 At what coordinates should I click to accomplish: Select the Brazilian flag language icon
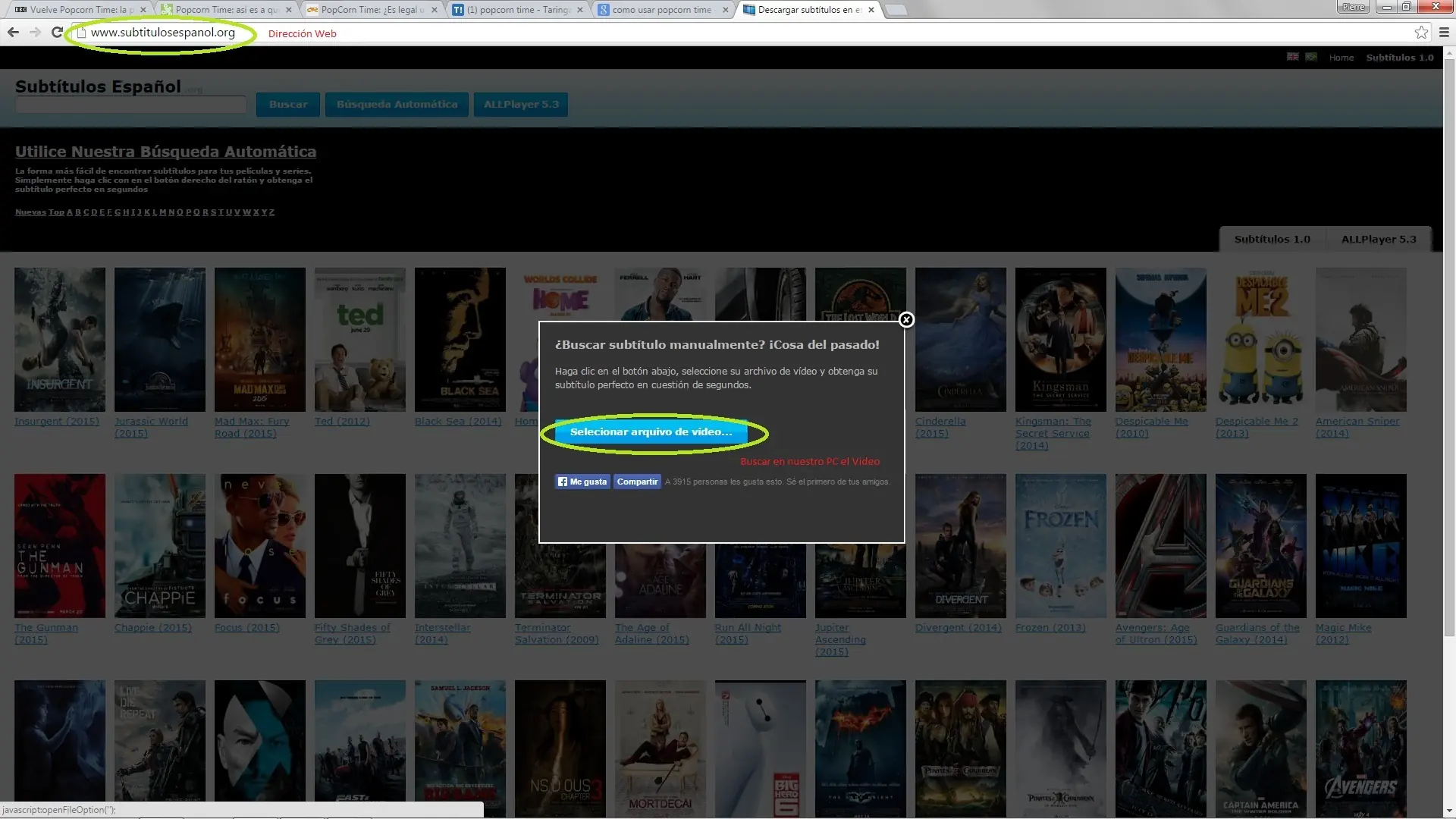point(1311,57)
